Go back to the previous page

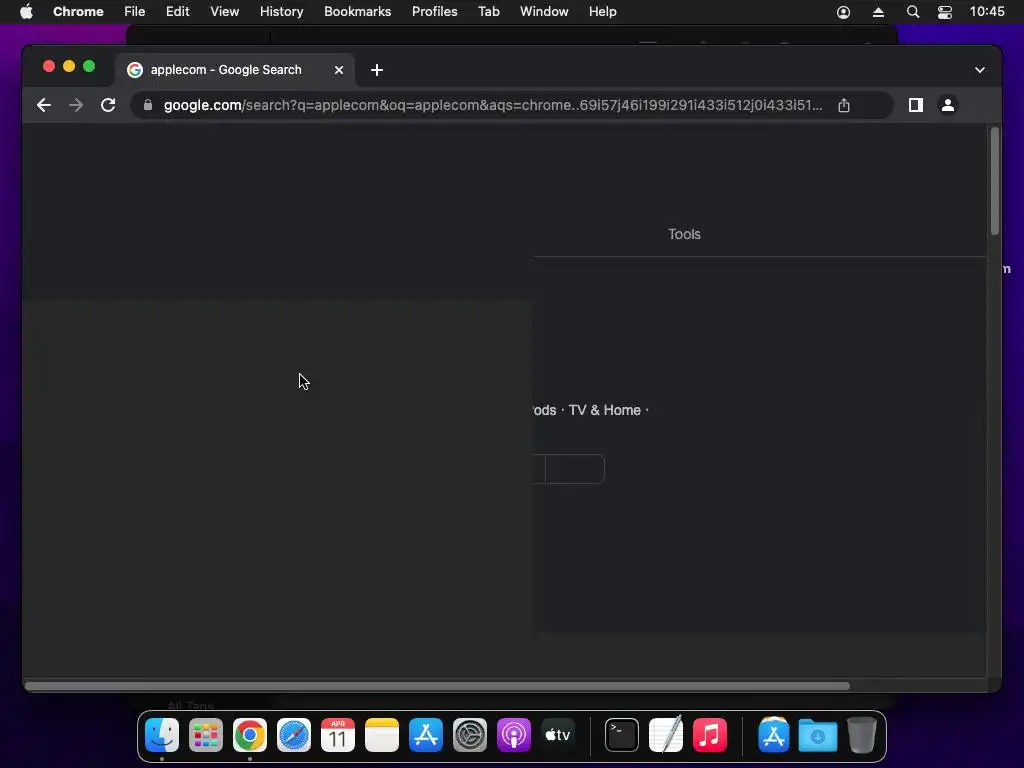[44, 105]
